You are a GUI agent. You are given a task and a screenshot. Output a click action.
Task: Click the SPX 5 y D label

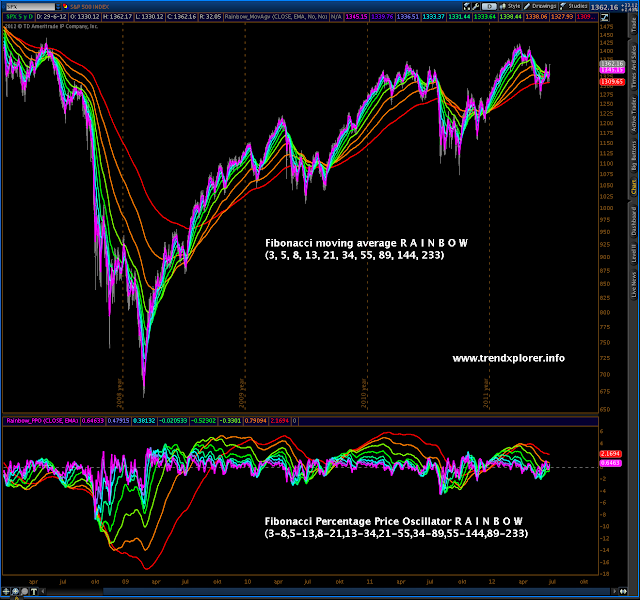[19, 17]
